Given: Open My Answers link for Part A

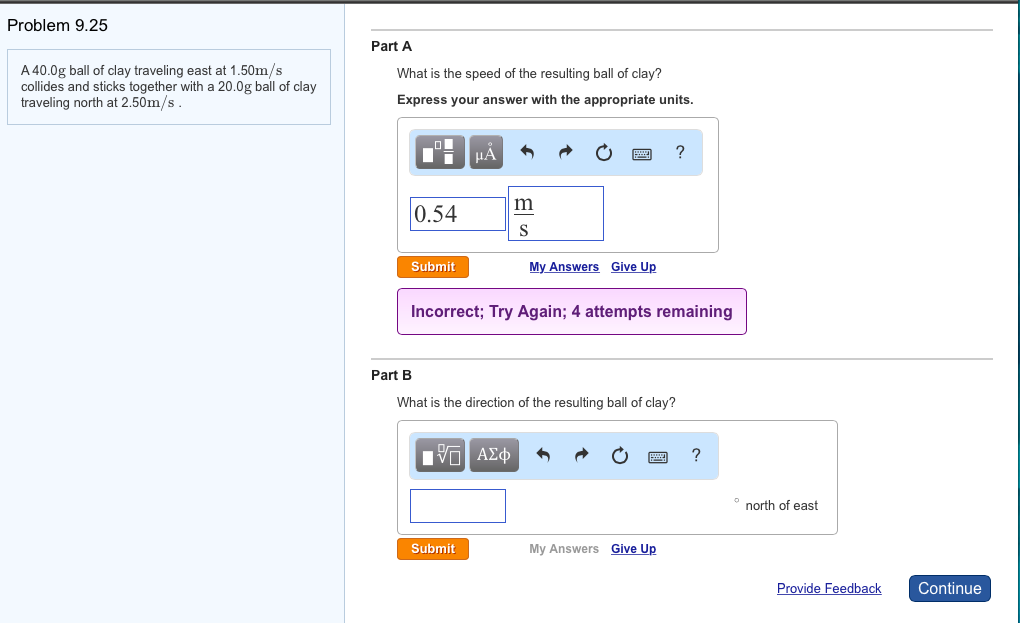Looking at the screenshot, I should (x=564, y=267).
